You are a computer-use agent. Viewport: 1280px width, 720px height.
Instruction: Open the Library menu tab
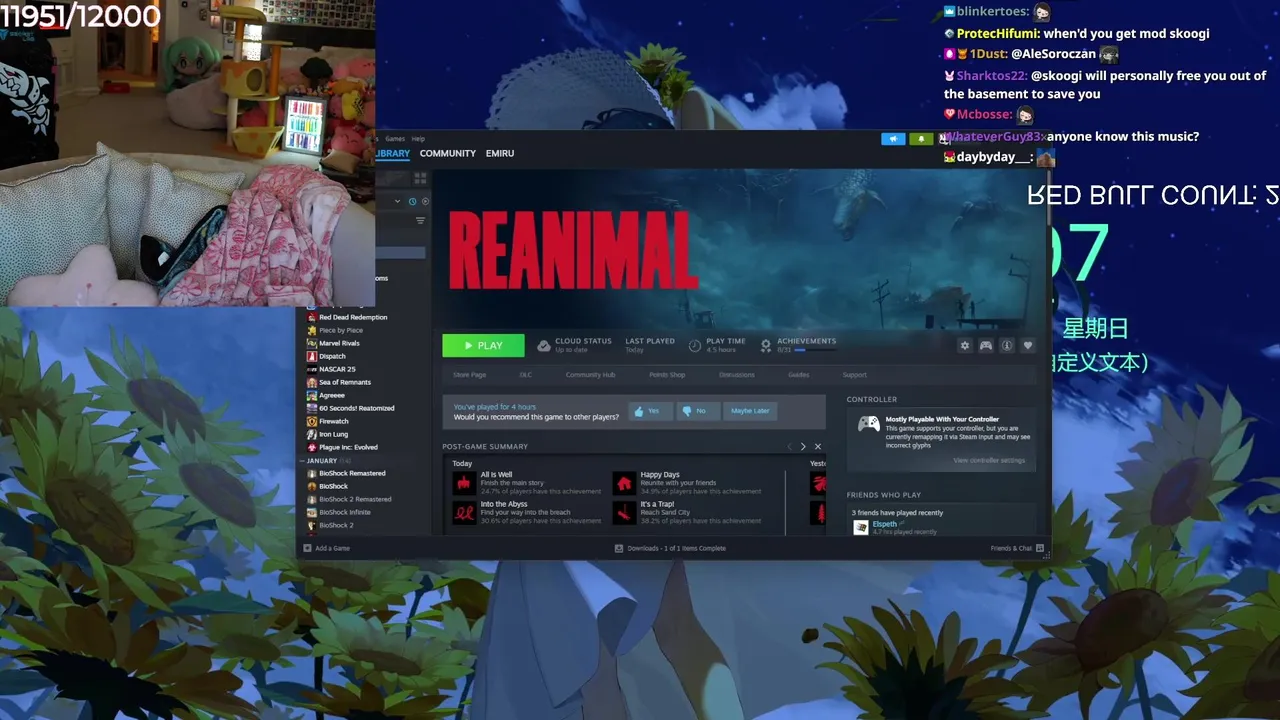point(393,153)
